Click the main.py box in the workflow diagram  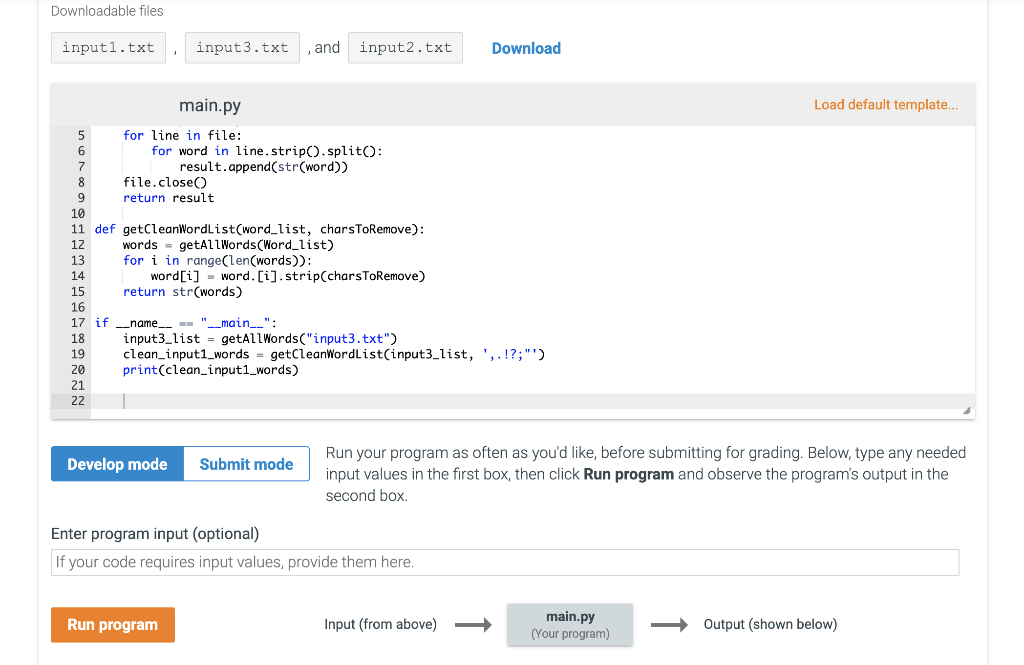coord(570,624)
